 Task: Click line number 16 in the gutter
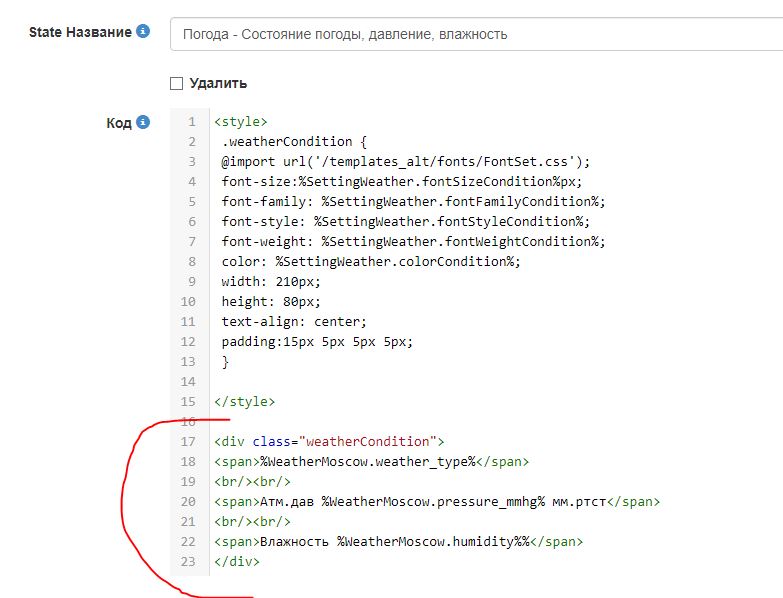pos(188,422)
